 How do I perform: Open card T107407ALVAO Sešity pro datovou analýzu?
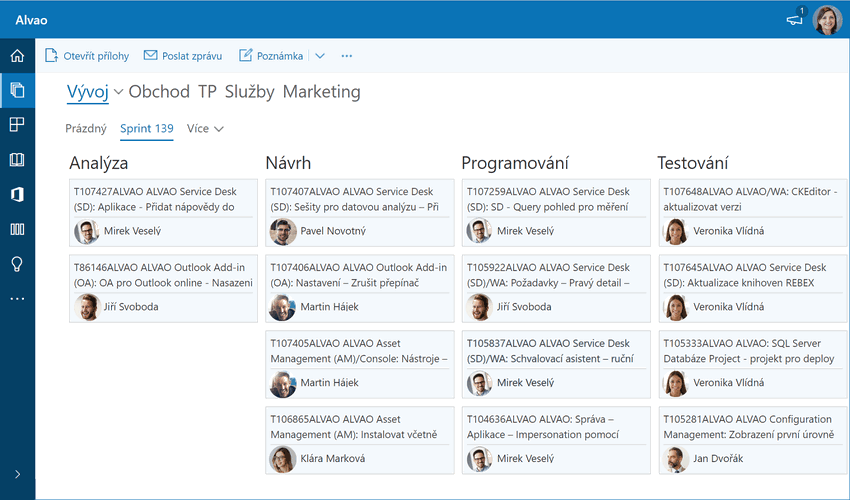click(359, 213)
